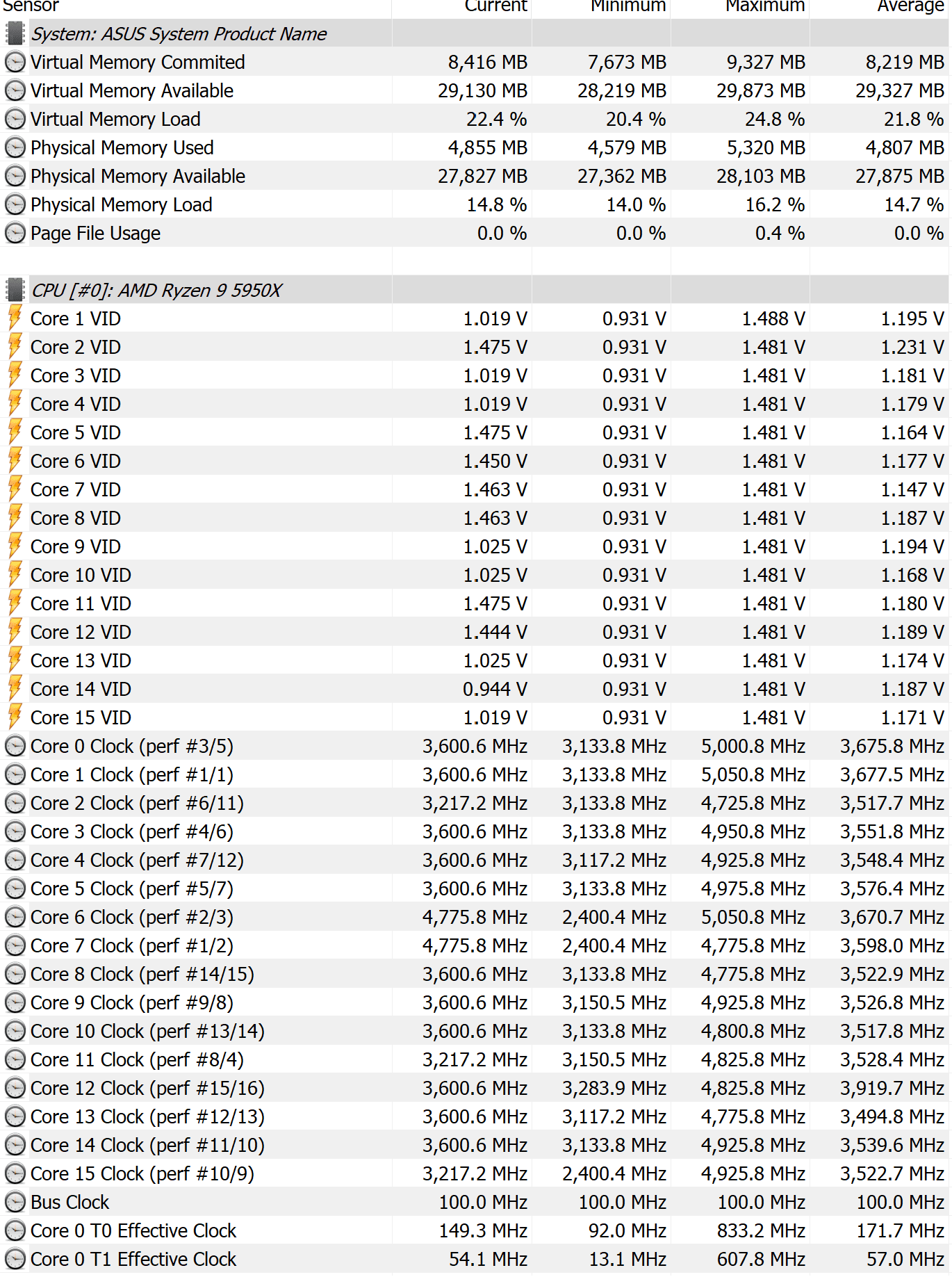Select the Physical Memory Used label

[x=122, y=147]
